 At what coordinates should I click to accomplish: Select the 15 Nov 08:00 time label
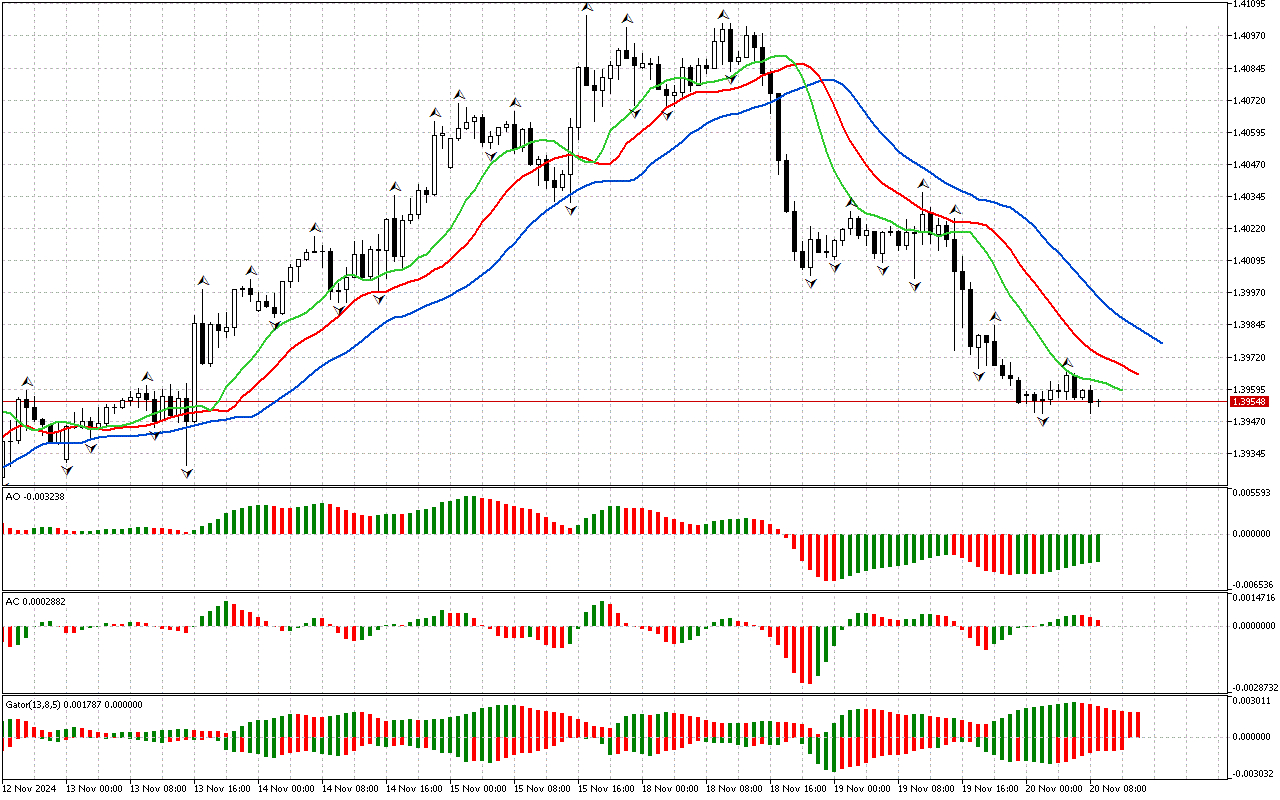pos(542,789)
